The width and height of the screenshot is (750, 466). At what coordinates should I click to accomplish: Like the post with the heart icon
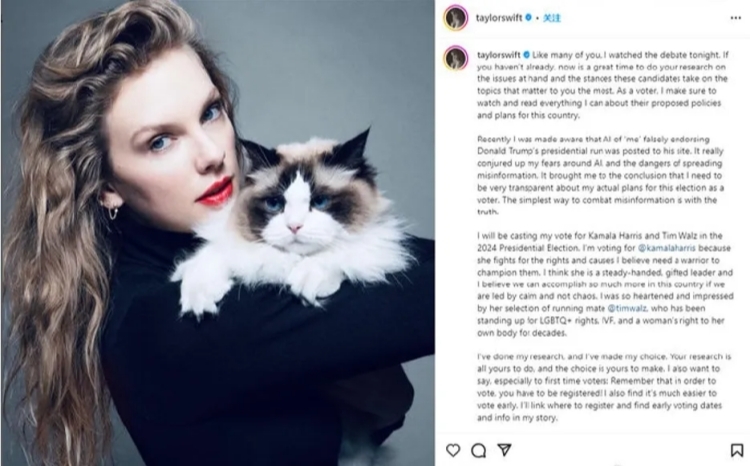pyautogui.click(x=453, y=450)
